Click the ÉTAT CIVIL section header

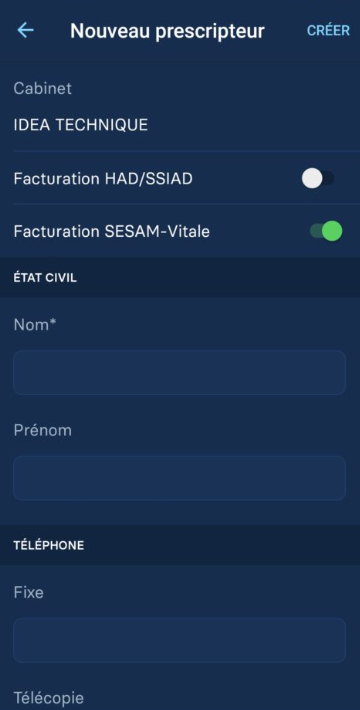(x=45, y=278)
